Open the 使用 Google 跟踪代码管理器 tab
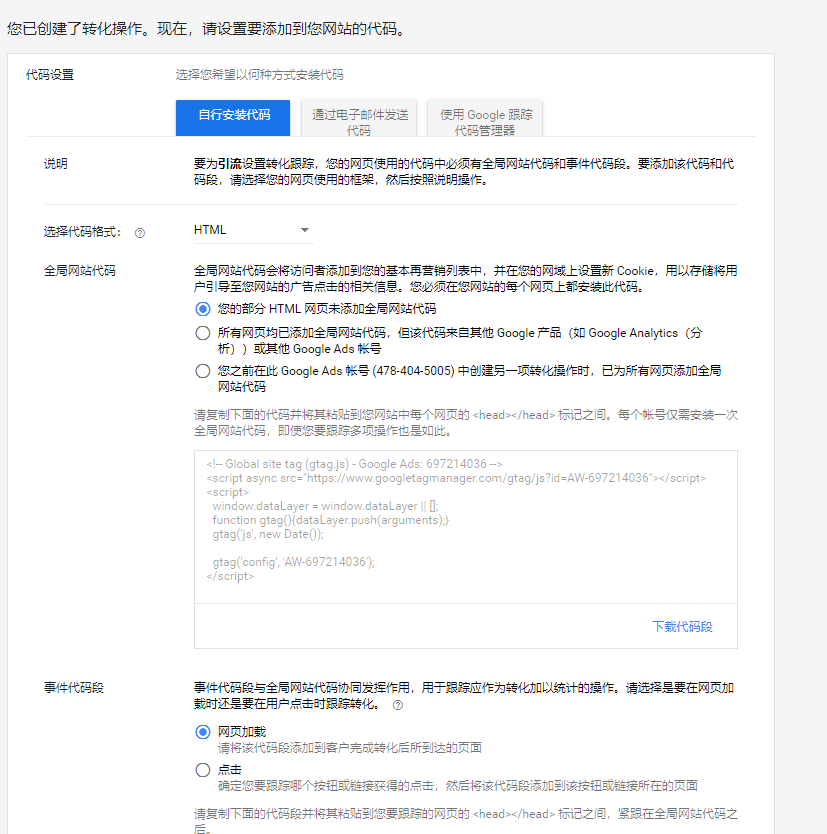This screenshot has height=834, width=827. 483,117
